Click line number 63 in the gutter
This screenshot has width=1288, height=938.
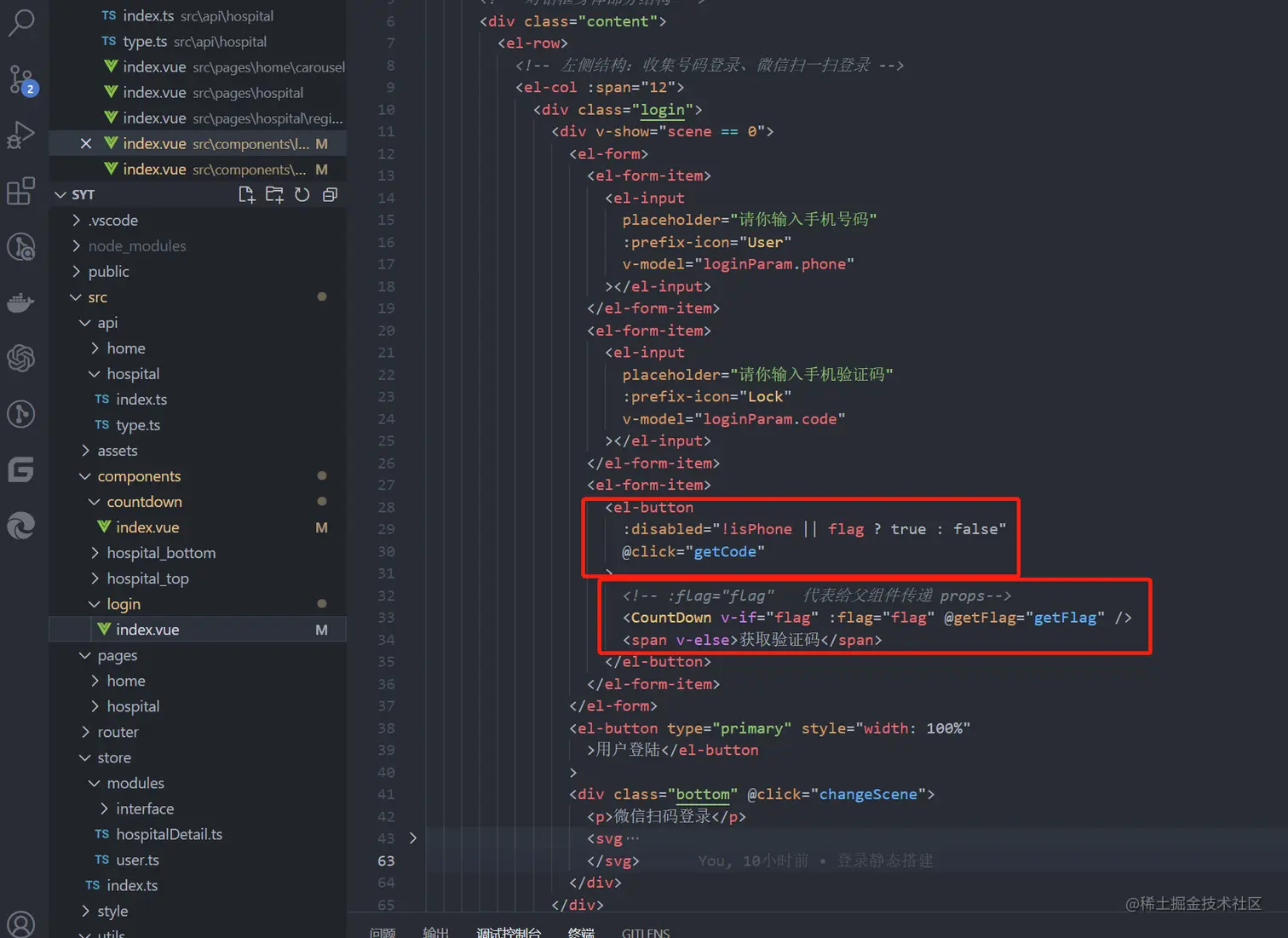pos(386,860)
